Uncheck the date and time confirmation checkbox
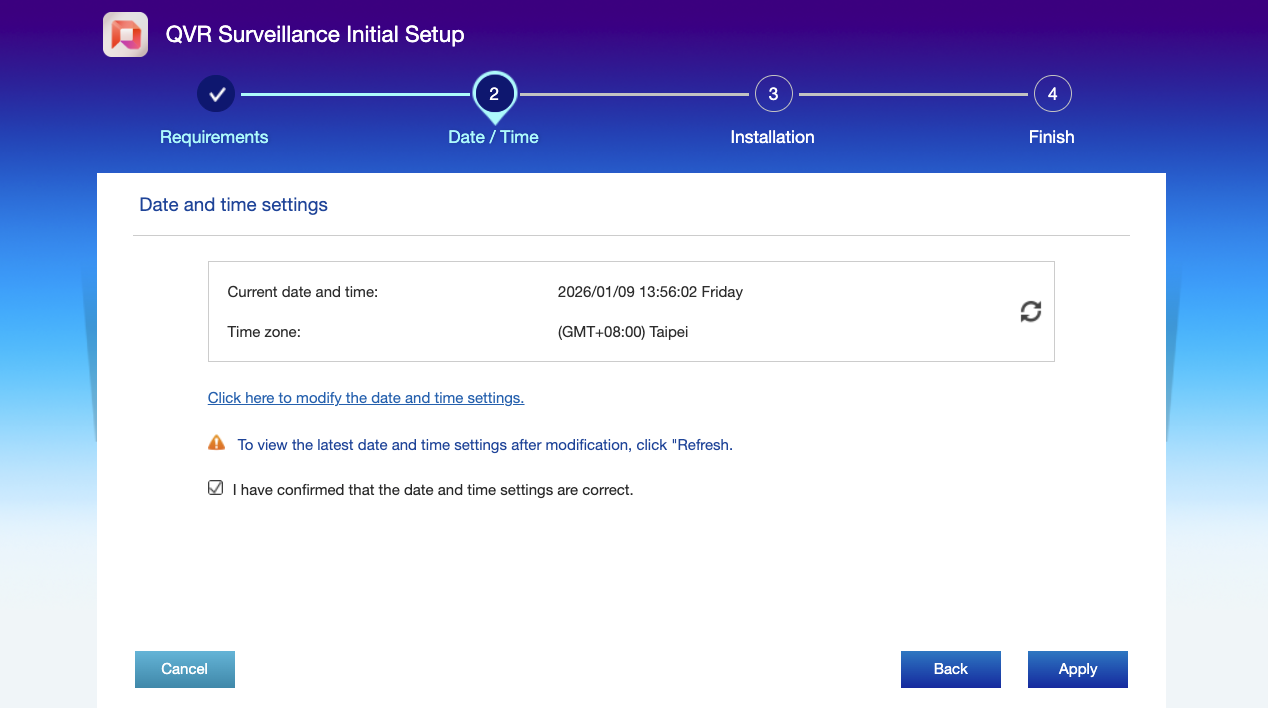Image resolution: width=1268 pixels, height=708 pixels. 215,489
